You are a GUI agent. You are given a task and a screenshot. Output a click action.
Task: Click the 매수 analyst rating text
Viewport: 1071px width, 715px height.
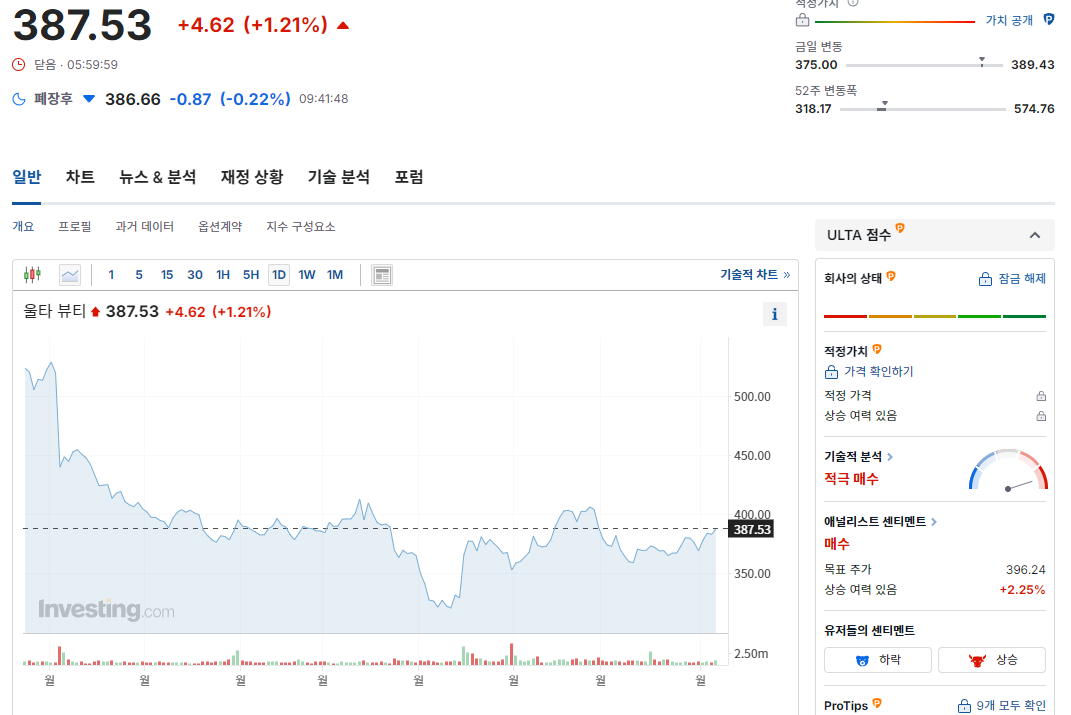click(x=837, y=544)
